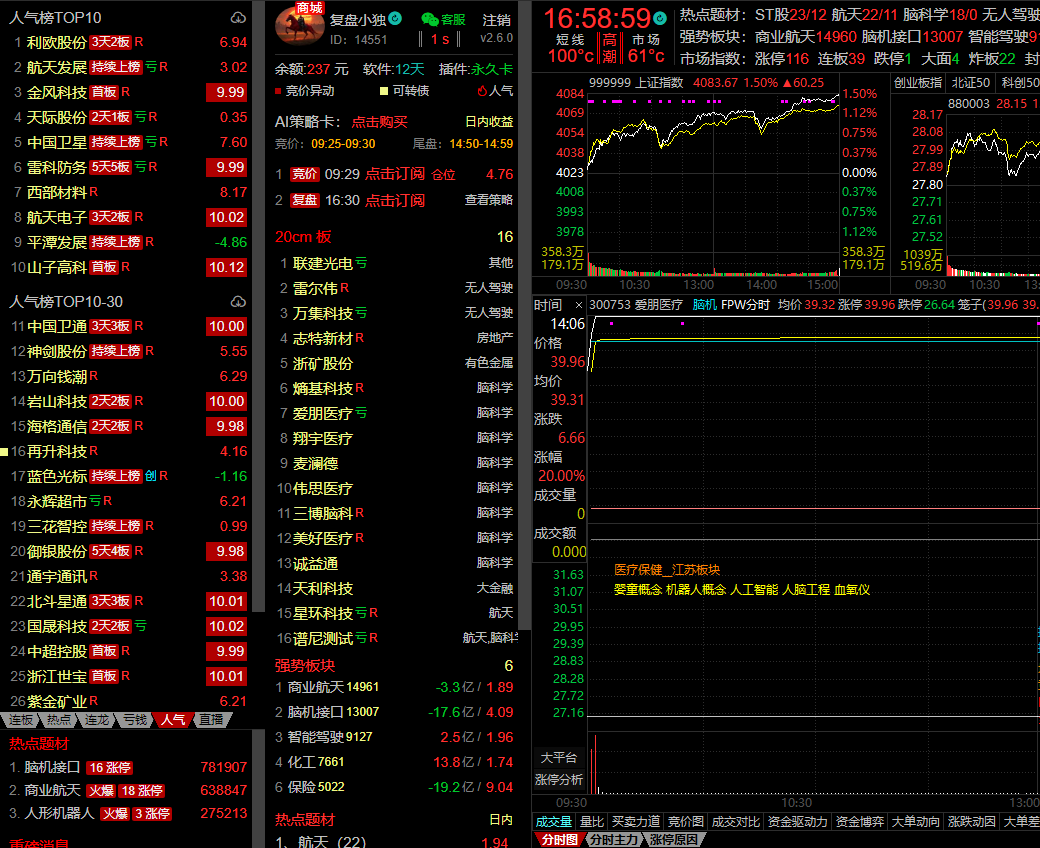Switch to the 连板 tab
Image resolution: width=1040 pixels, height=848 pixels.
tap(21, 720)
